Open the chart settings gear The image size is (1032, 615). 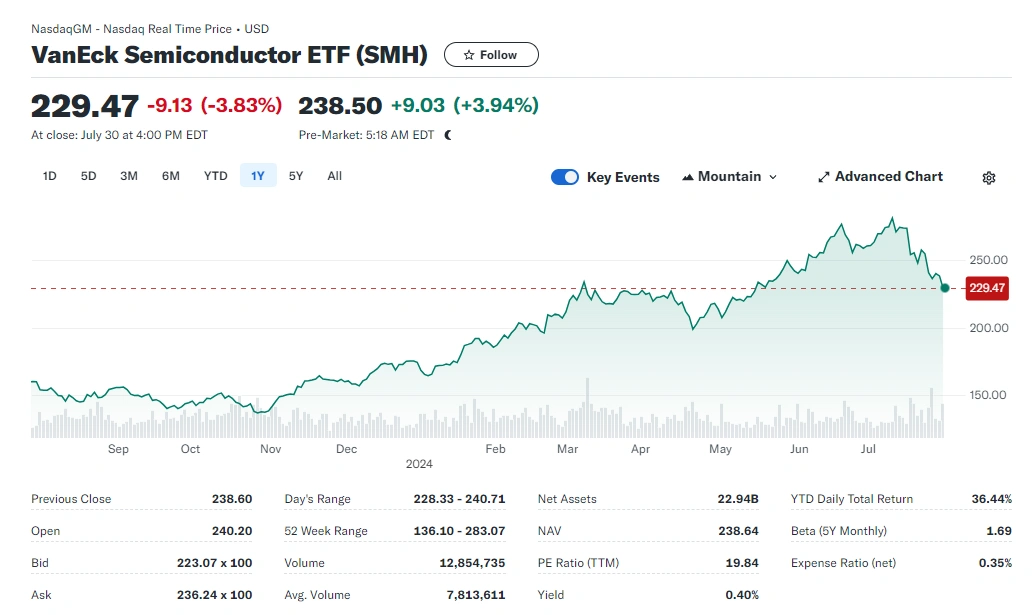tap(988, 177)
